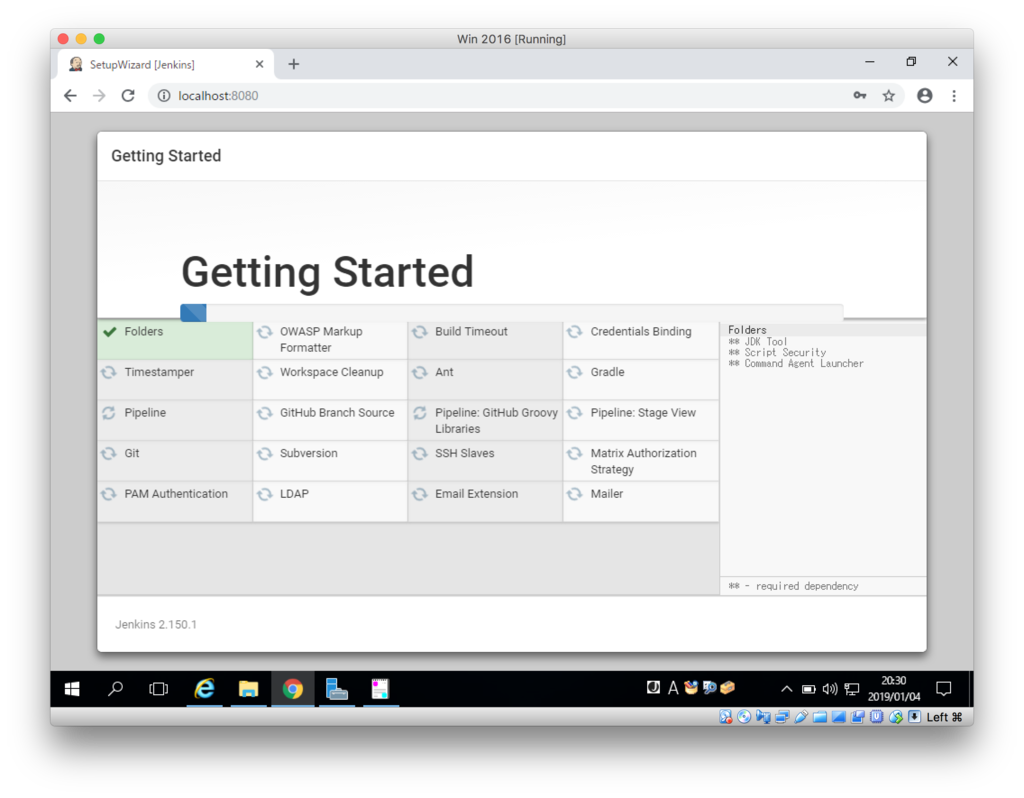The width and height of the screenshot is (1024, 798).
Task: Show hidden system tray icons
Action: (787, 689)
